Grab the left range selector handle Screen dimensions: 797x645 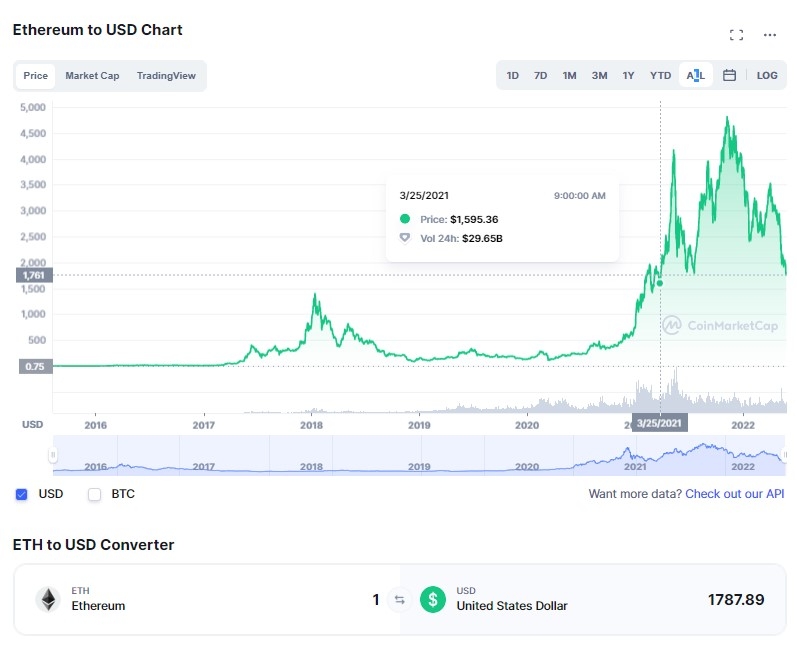pyautogui.click(x=53, y=454)
